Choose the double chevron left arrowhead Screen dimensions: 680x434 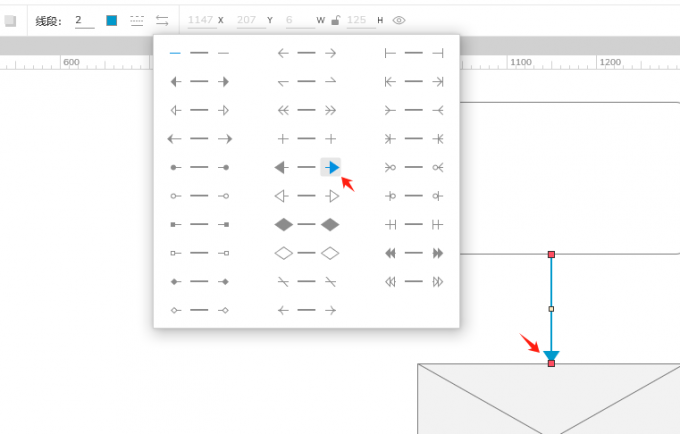[x=283, y=110]
